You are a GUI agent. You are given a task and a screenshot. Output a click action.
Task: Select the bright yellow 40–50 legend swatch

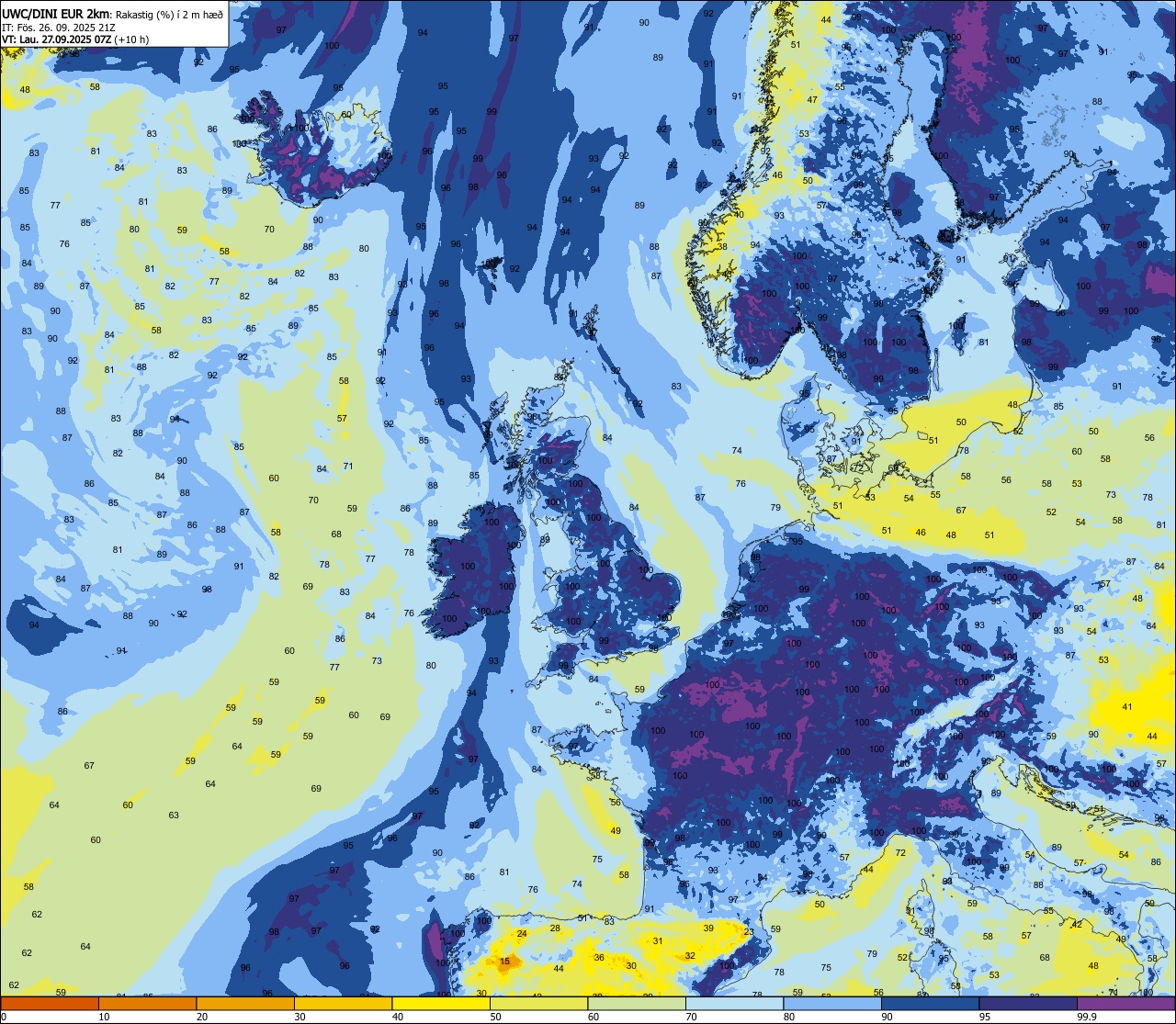tap(441, 1003)
